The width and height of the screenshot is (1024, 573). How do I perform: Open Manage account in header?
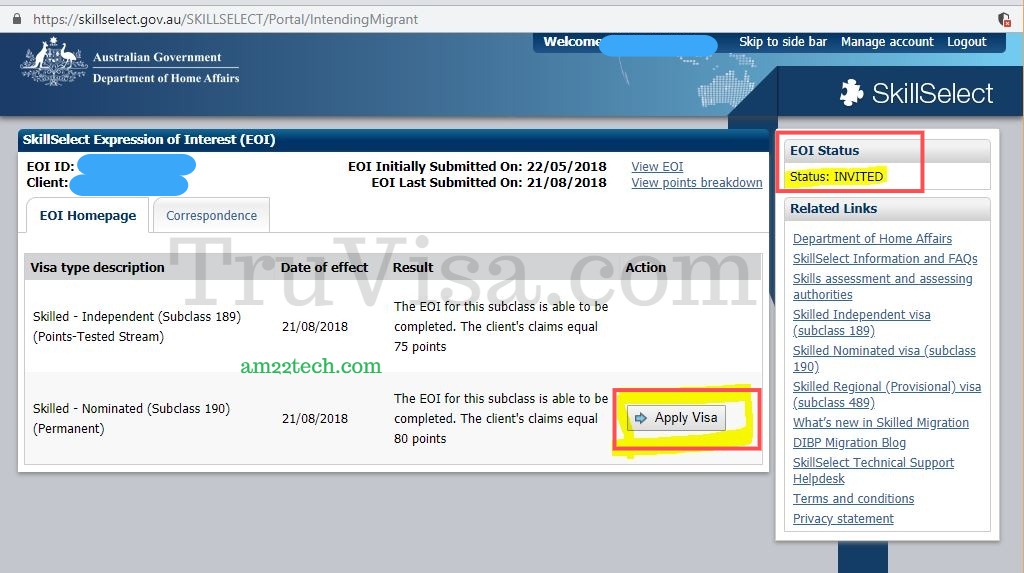(x=887, y=42)
